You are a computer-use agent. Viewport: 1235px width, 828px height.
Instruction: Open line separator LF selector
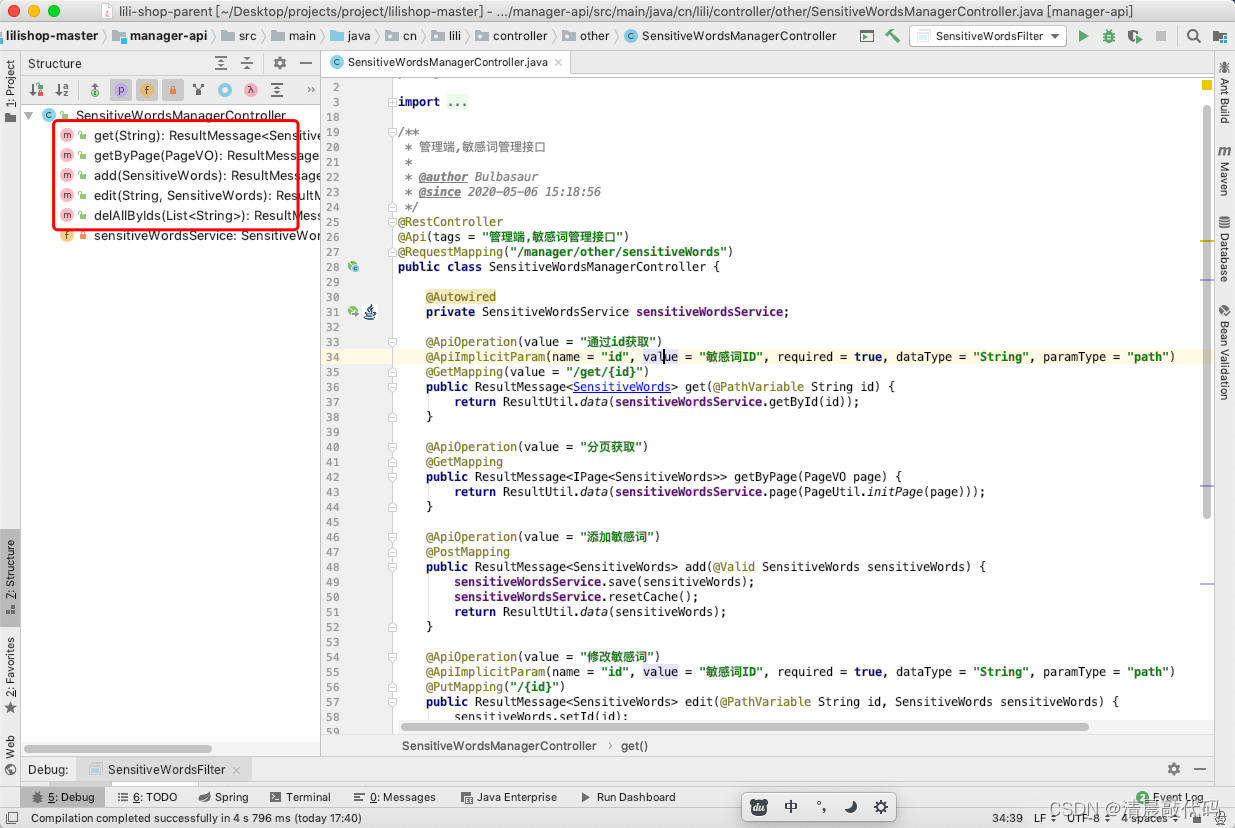pos(1044,818)
